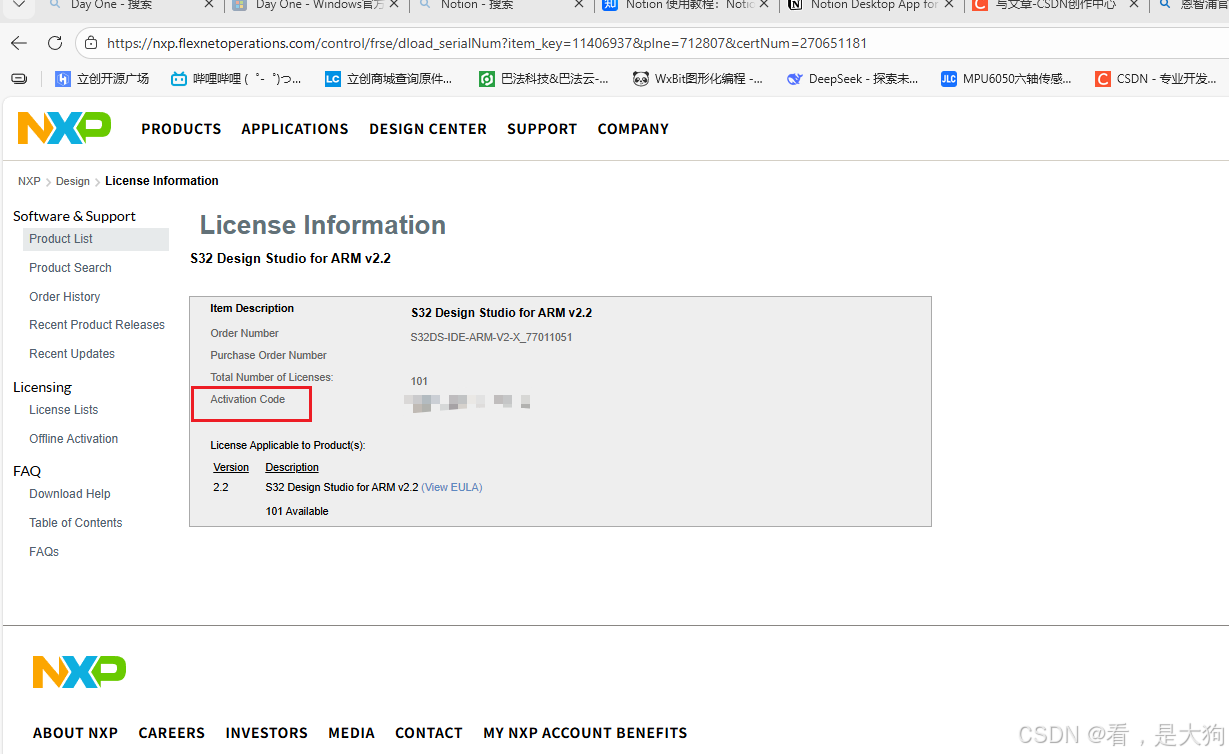Close the Day One Windows tab

[393, 5]
